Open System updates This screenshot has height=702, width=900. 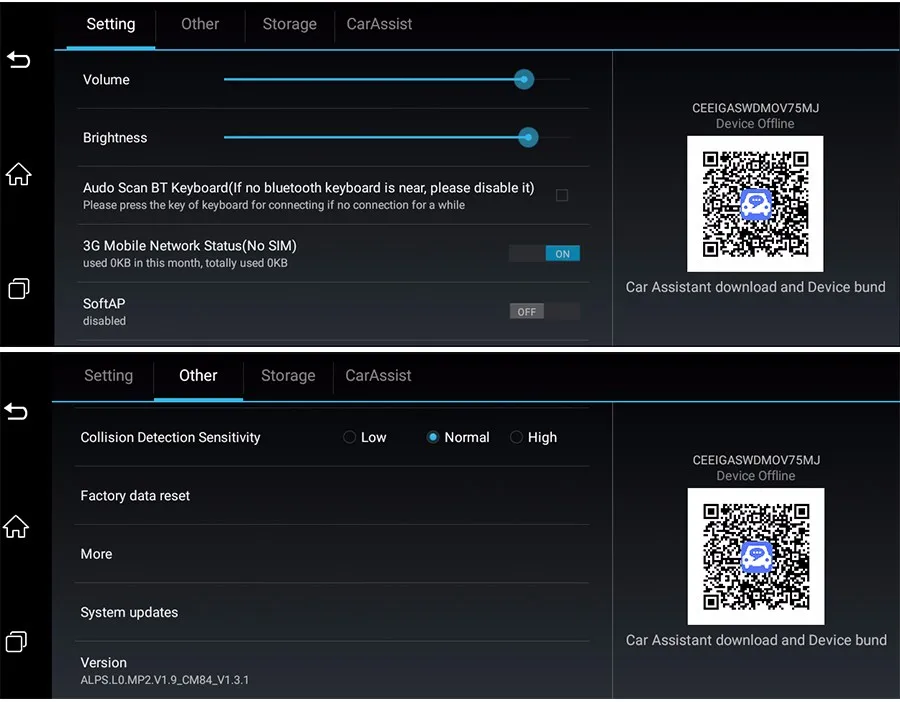[x=129, y=612]
